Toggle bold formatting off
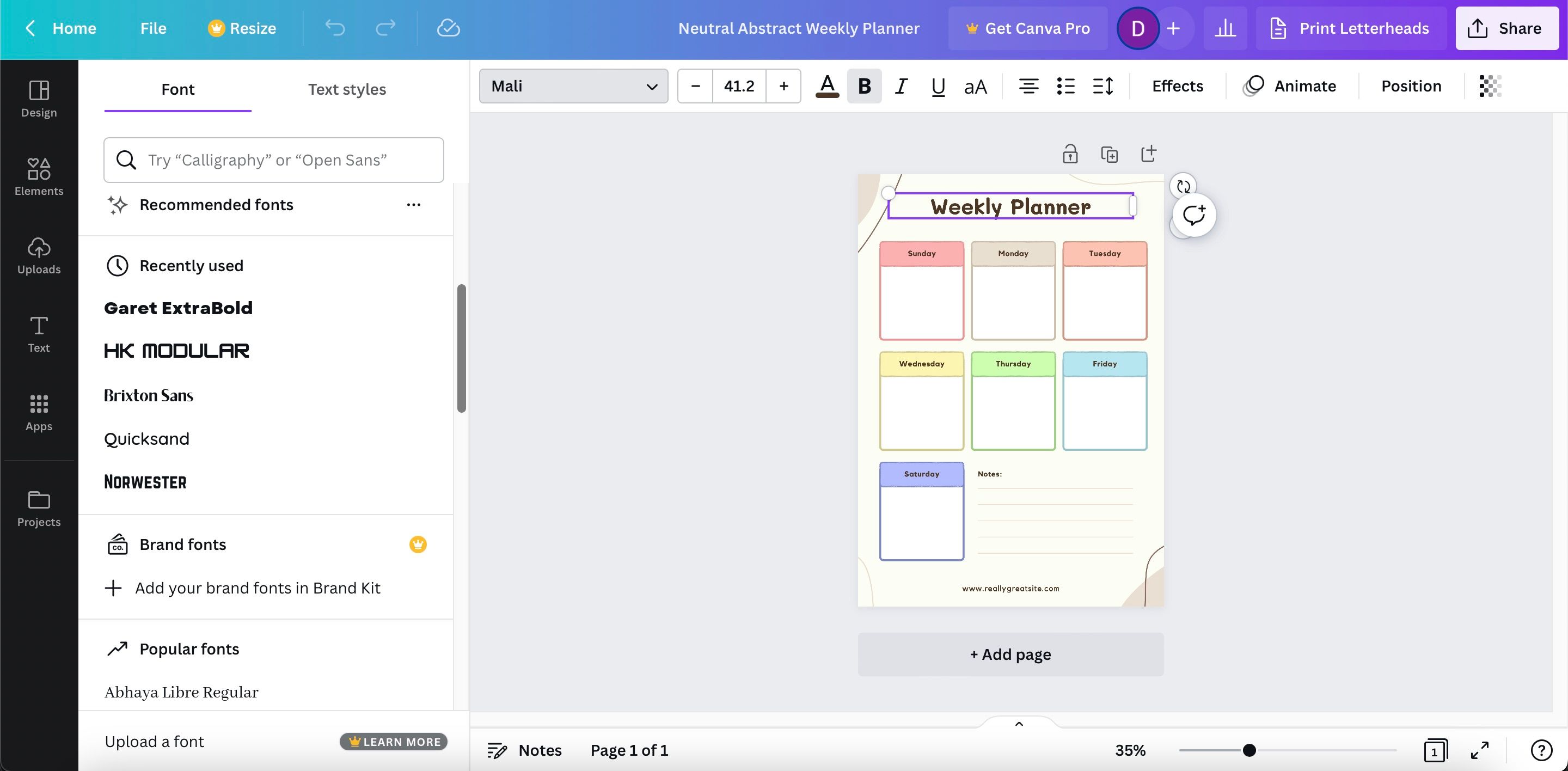This screenshot has height=771, width=1568. (863, 87)
